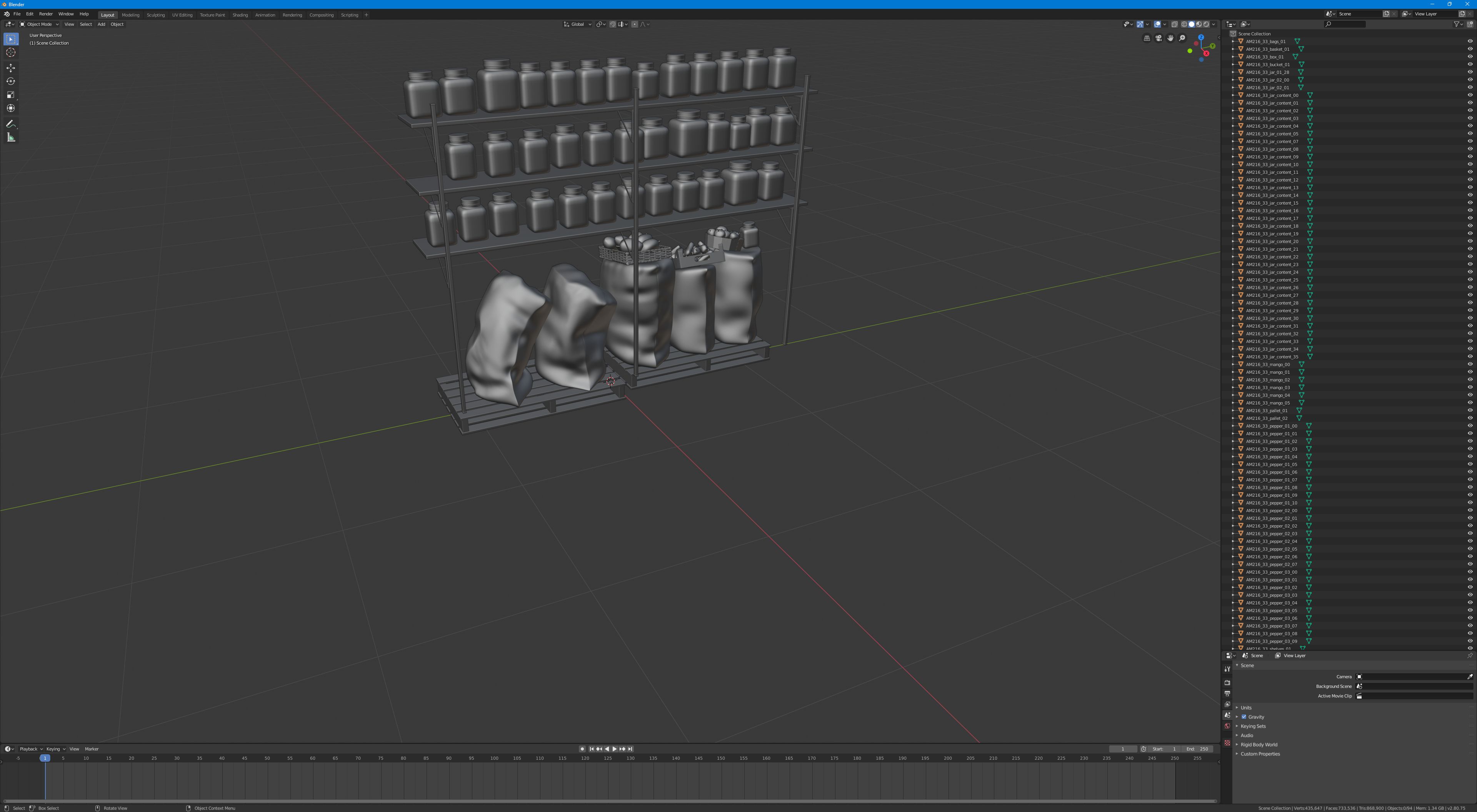Select the Measure tool
The width and height of the screenshot is (1477, 812).
(11, 137)
